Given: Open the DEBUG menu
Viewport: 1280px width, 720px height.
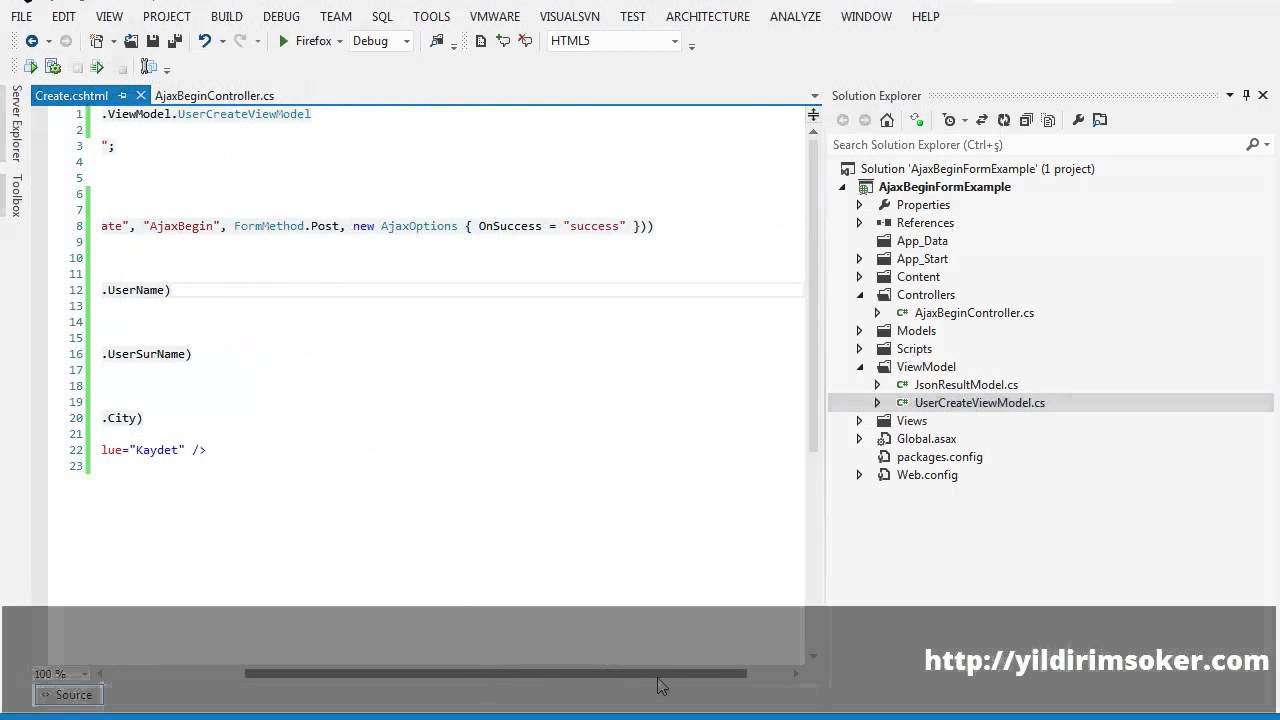Looking at the screenshot, I should (x=281, y=16).
